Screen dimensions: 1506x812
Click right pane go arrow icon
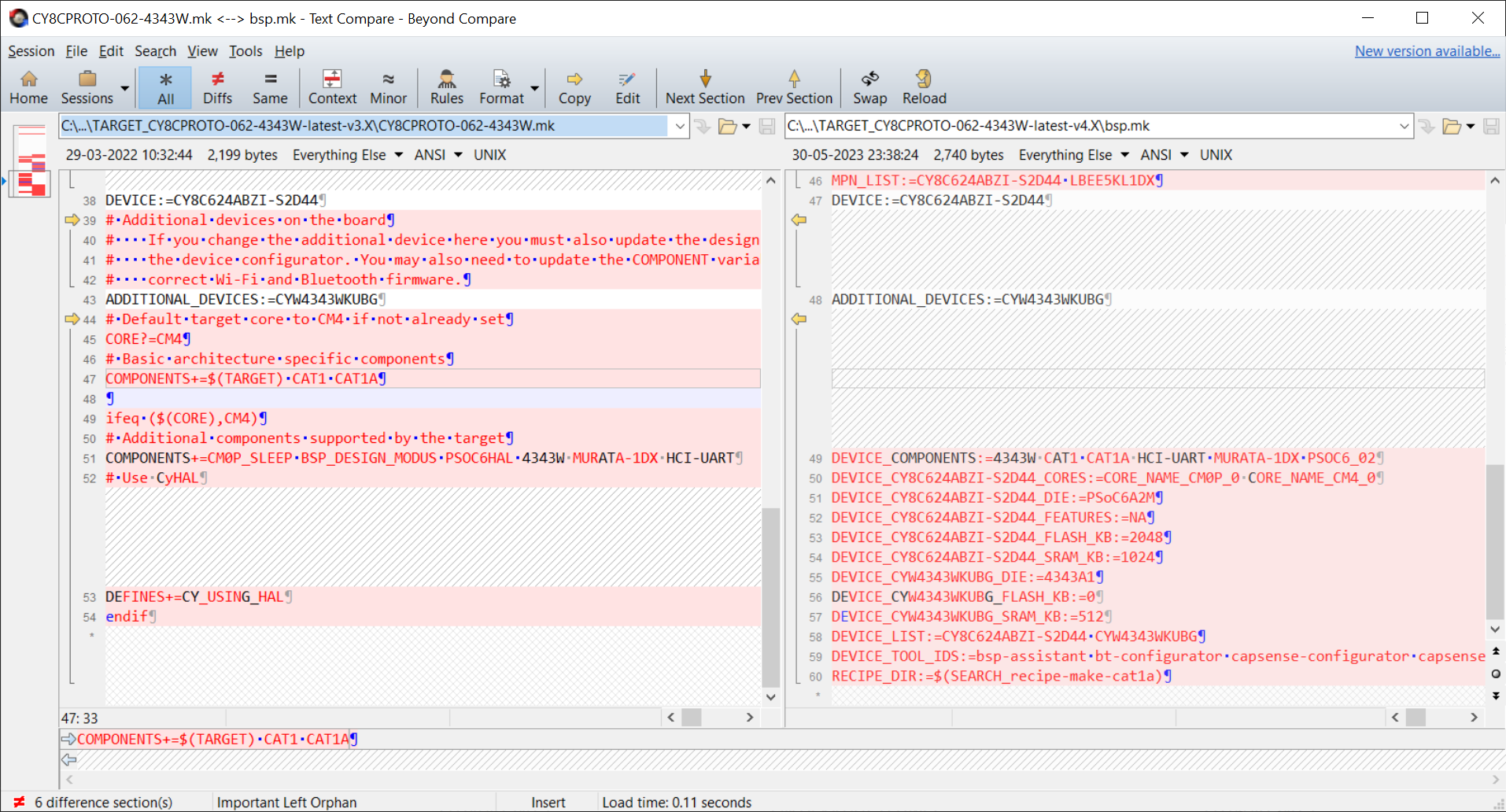click(1427, 126)
